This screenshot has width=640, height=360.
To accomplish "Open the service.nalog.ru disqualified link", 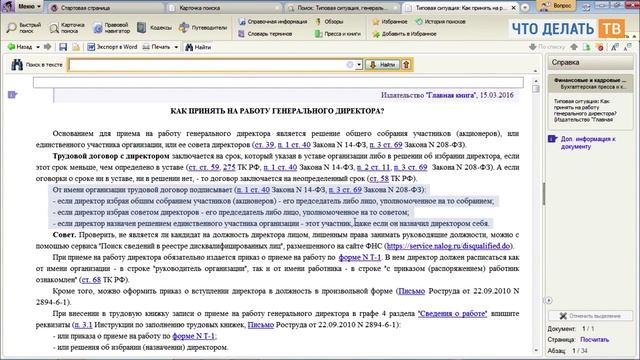I will 448,246.
